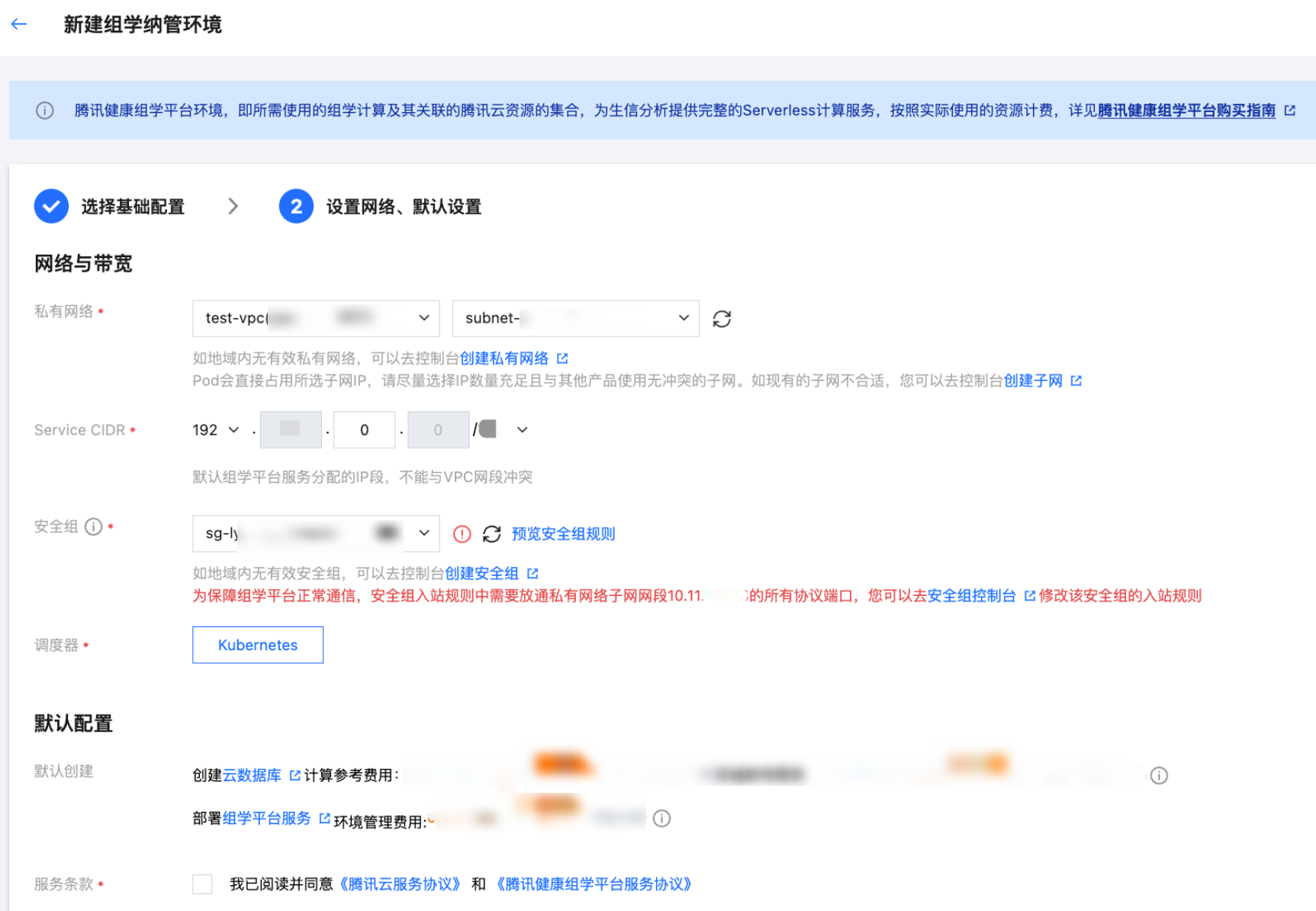1316x911 pixels.
Task: Click the 默认创建 field label
Action: tap(64, 771)
